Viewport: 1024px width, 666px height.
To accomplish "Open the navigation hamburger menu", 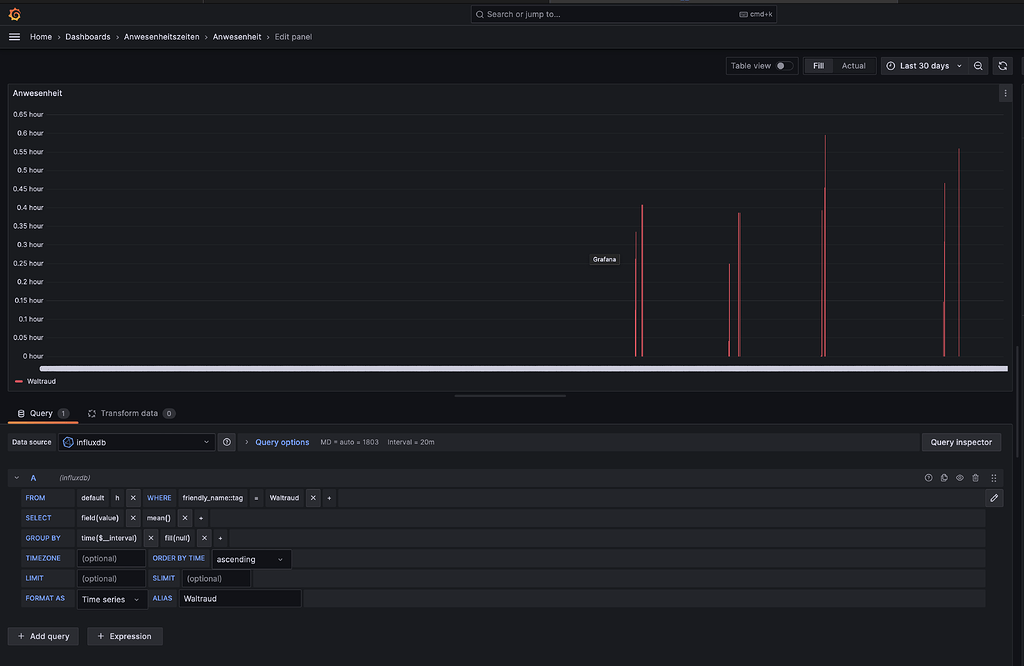I will 14,36.
